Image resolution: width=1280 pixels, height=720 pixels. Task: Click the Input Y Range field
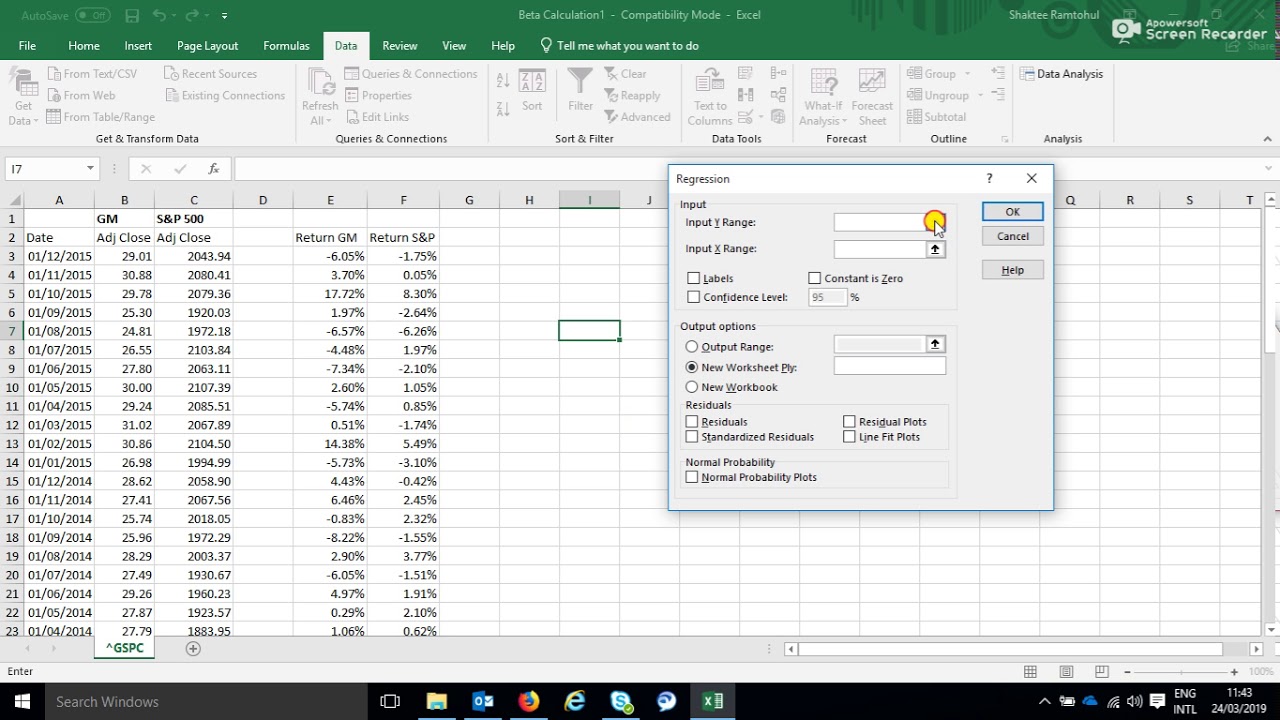(880, 223)
